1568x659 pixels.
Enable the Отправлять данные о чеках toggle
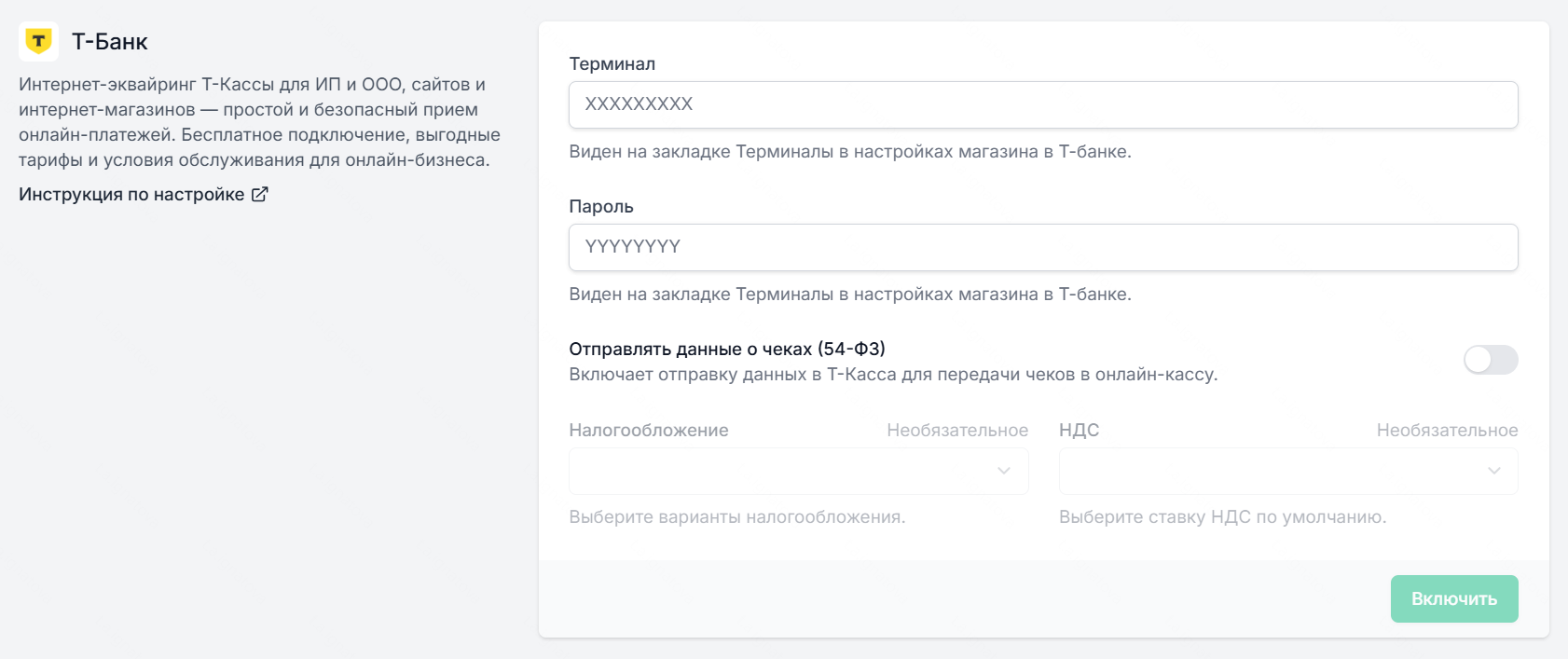[1491, 360]
